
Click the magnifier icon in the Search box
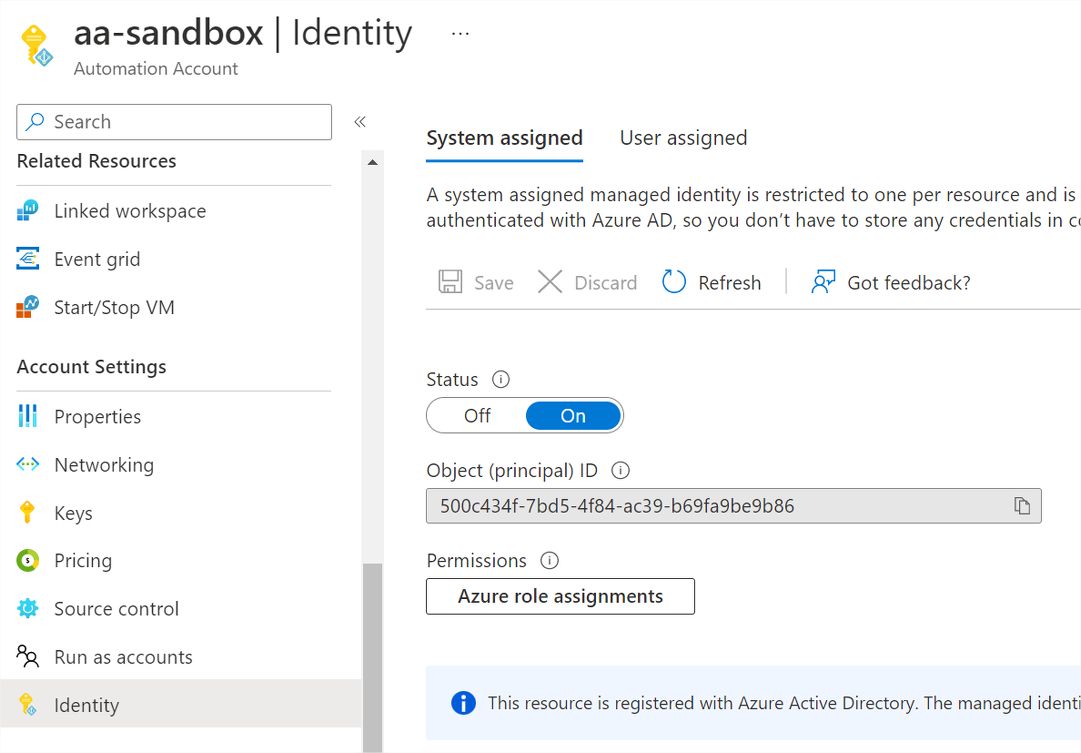34,121
